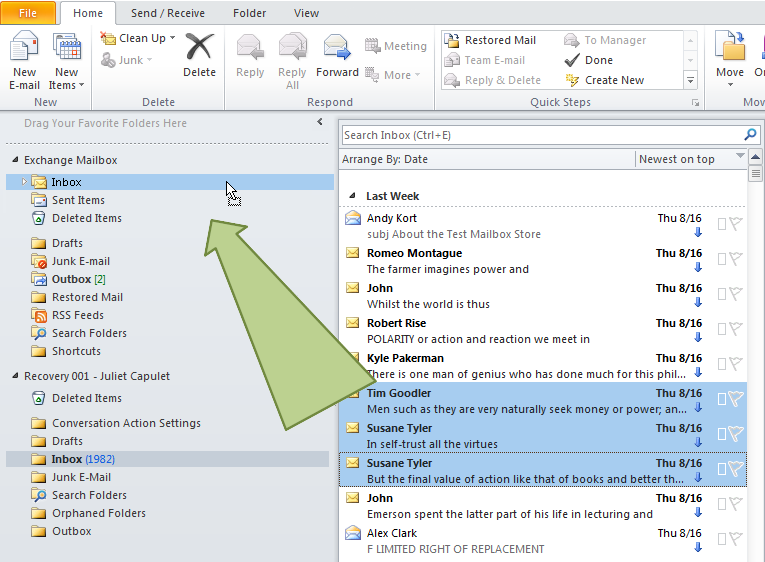Select Reply & Delete quick step
The image size is (765, 562).
pyautogui.click(x=493, y=80)
